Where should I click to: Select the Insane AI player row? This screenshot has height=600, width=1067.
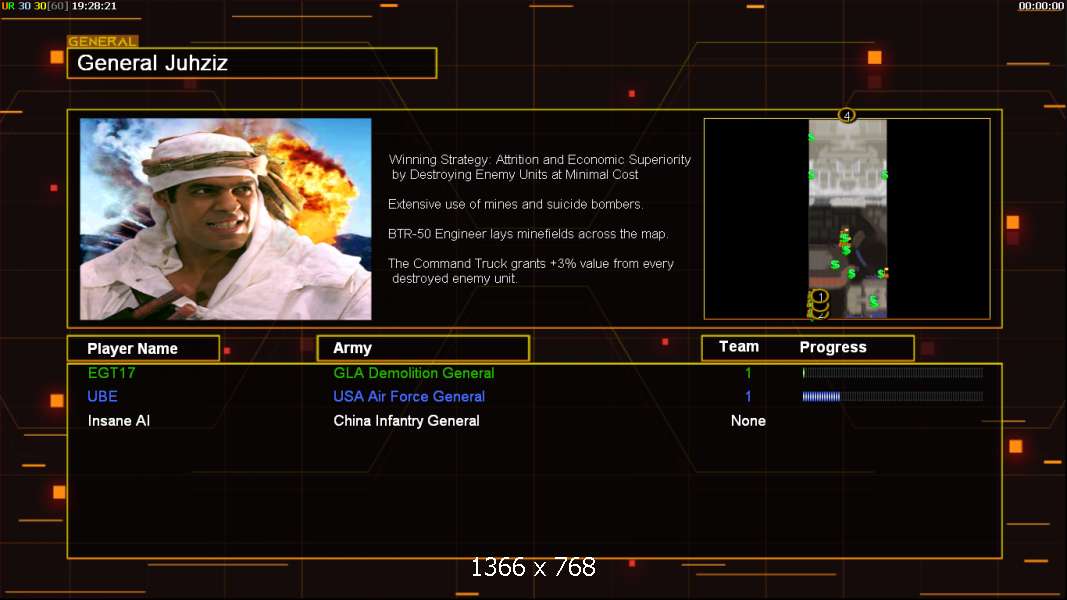click(x=534, y=421)
